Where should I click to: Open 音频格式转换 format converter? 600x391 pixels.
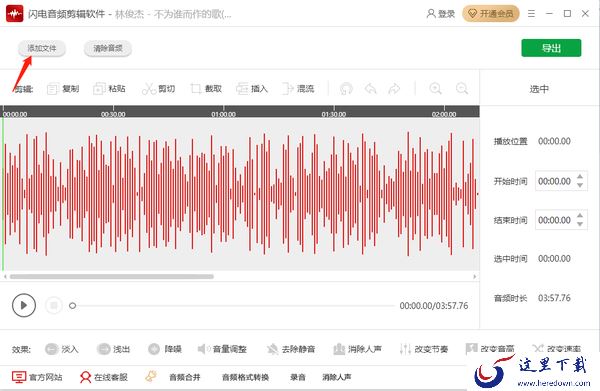(x=246, y=377)
